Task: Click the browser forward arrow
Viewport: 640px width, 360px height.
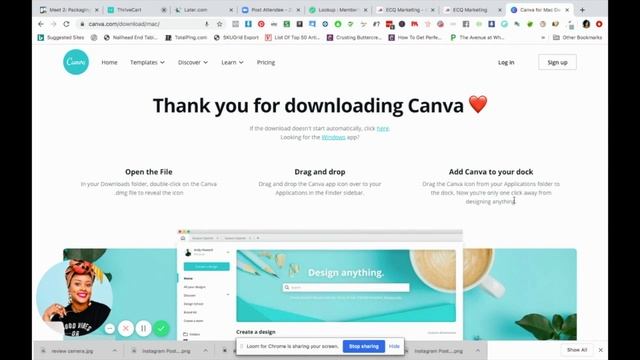Action: (x=53, y=24)
